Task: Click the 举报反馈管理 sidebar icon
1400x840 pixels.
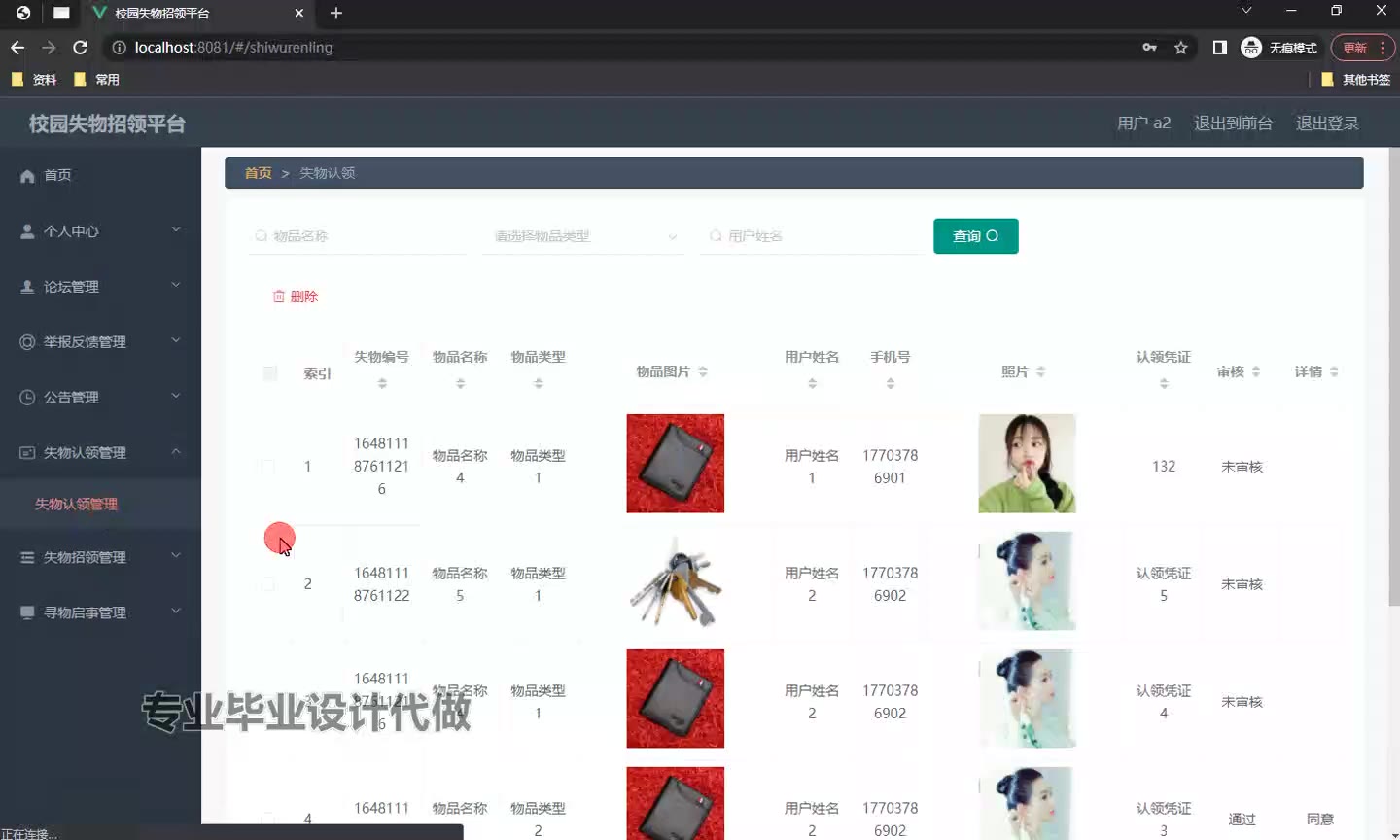Action: [x=27, y=342]
